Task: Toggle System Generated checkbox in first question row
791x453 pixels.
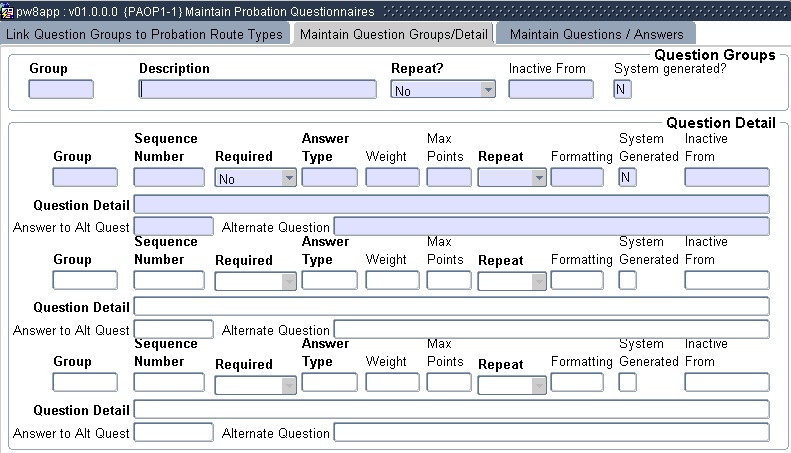Action: pos(628,178)
